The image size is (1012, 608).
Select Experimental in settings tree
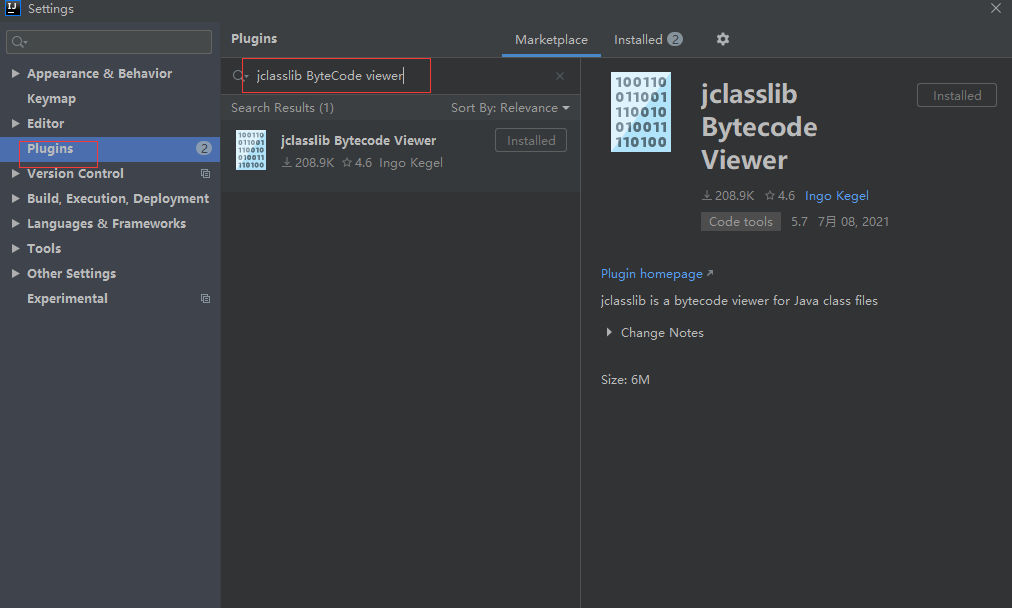point(67,299)
